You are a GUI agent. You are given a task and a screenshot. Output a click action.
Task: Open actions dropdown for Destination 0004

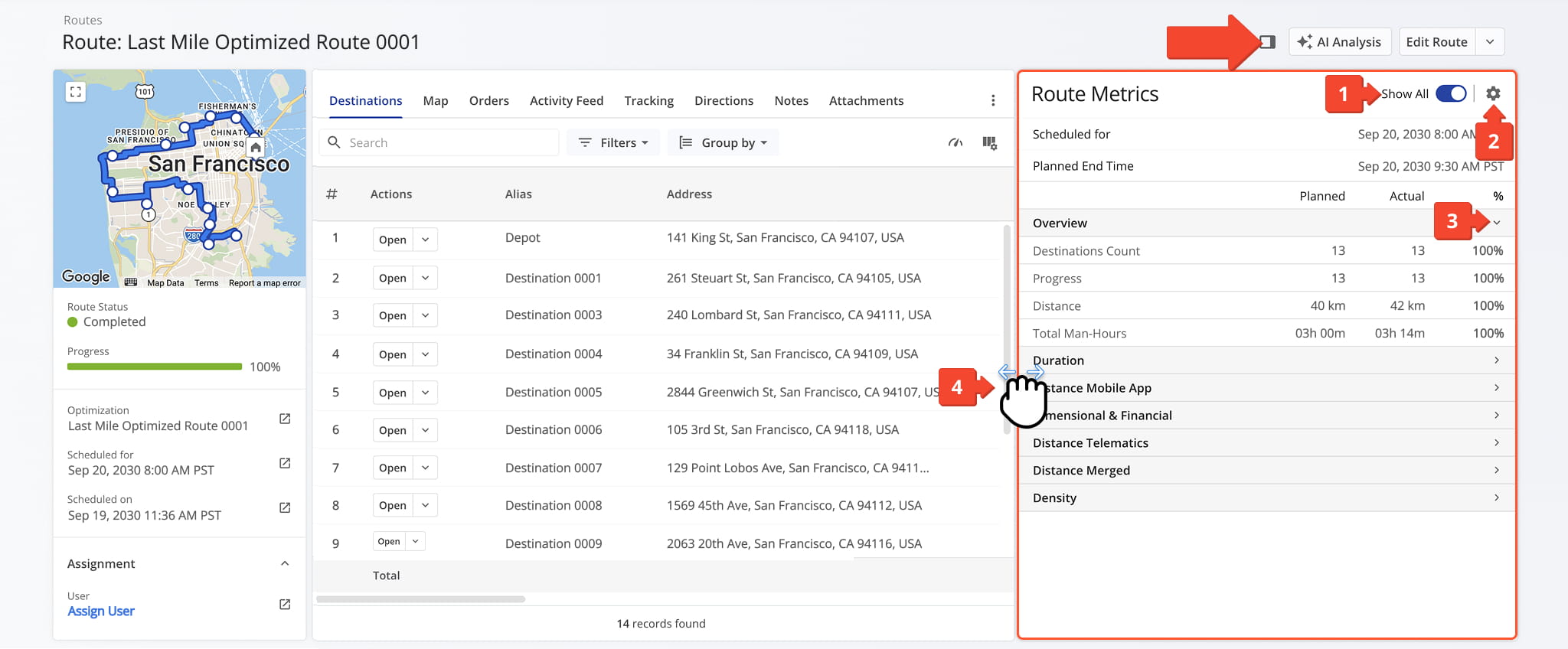(425, 354)
